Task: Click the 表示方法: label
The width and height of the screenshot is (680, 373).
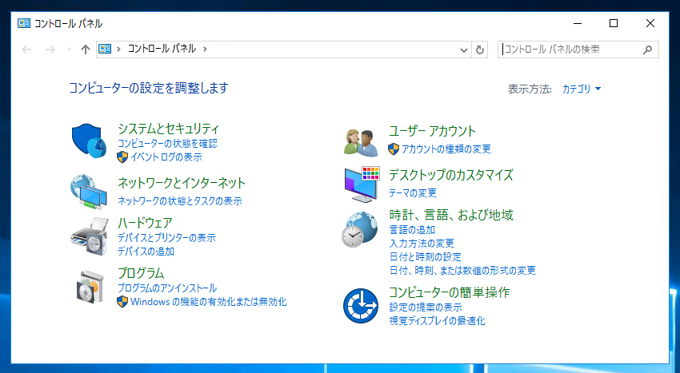Action: pos(530,89)
